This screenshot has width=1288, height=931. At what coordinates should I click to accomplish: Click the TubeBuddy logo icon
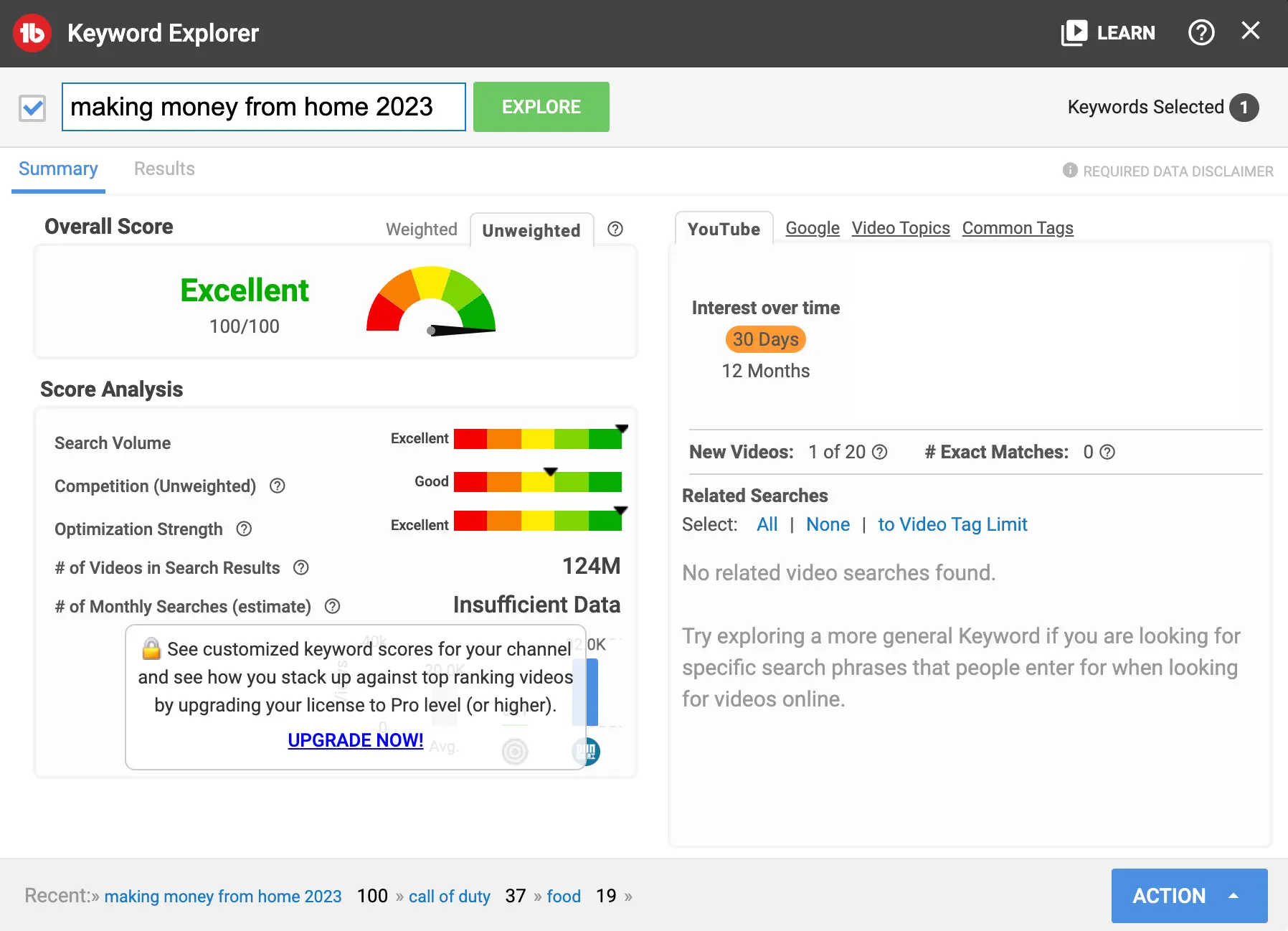[32, 33]
